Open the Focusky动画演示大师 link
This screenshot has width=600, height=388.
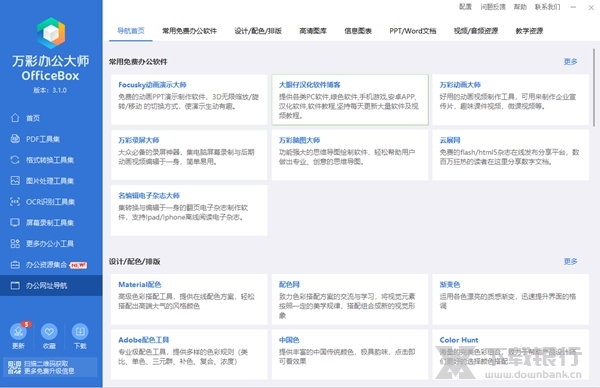pos(152,85)
